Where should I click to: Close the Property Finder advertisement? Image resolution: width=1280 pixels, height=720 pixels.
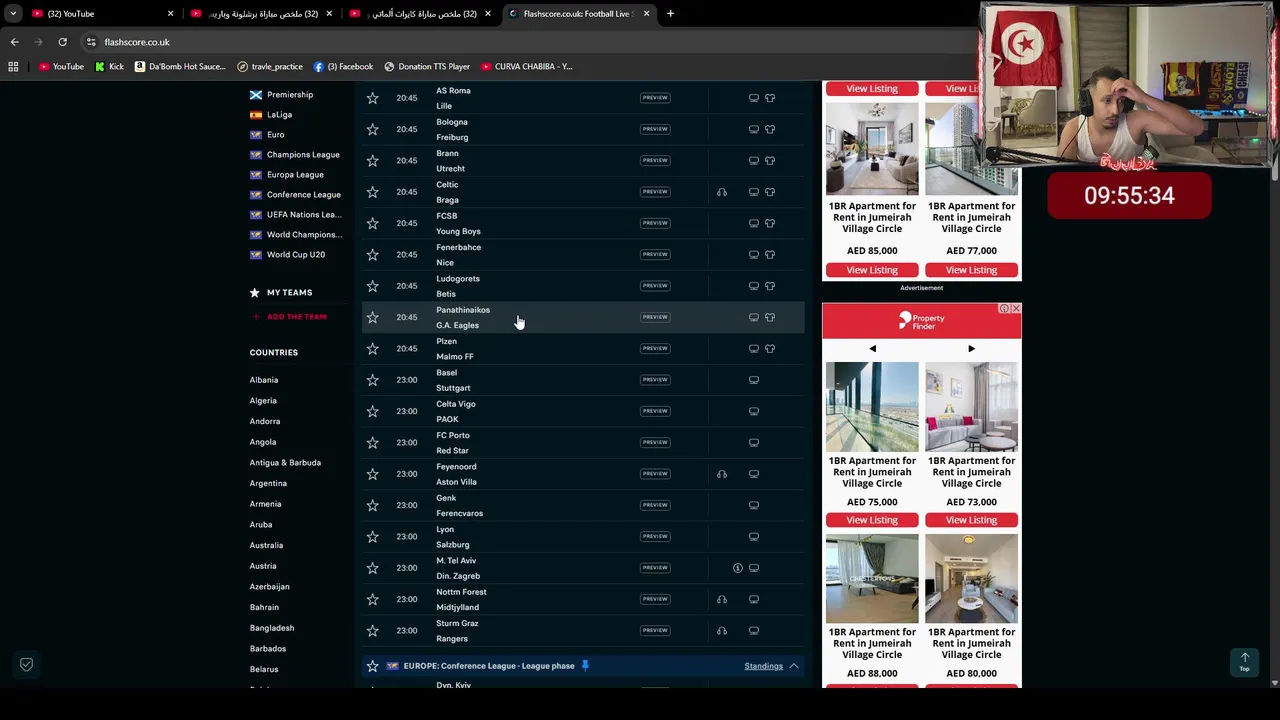(1016, 309)
